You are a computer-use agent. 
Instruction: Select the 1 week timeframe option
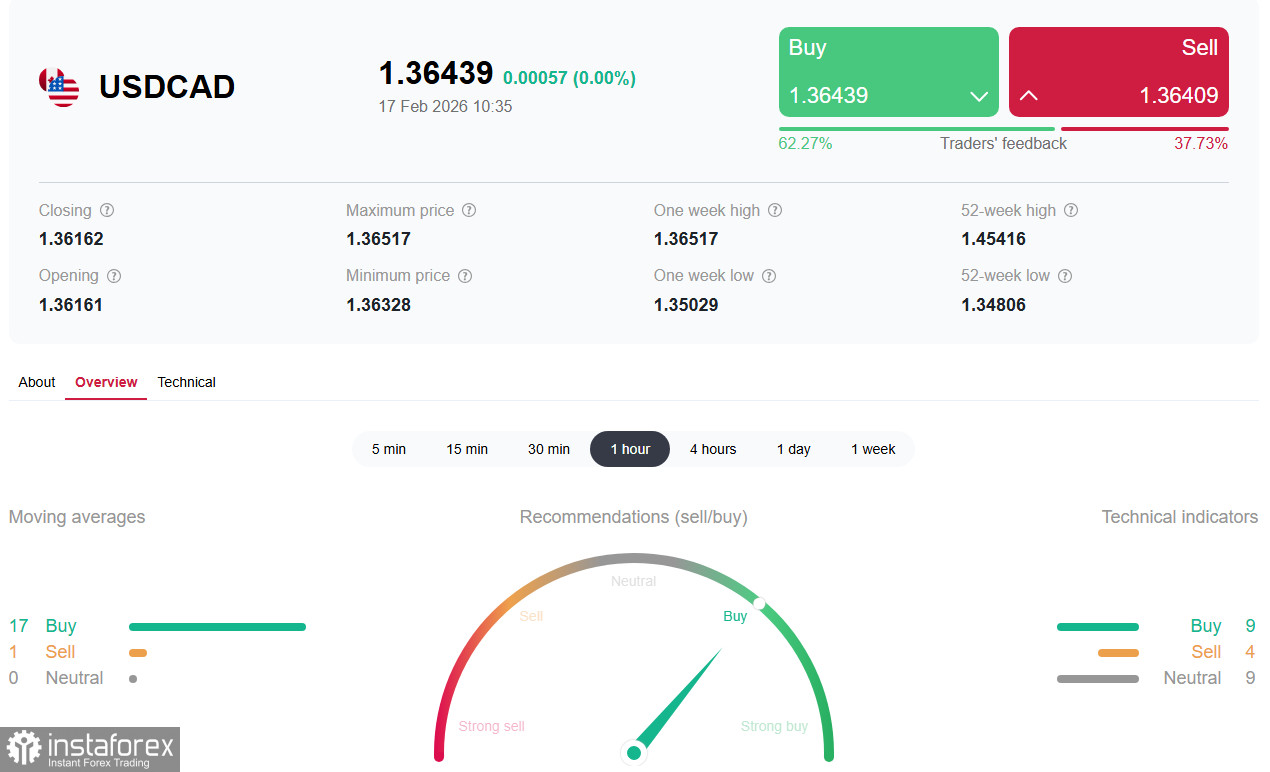click(x=872, y=449)
